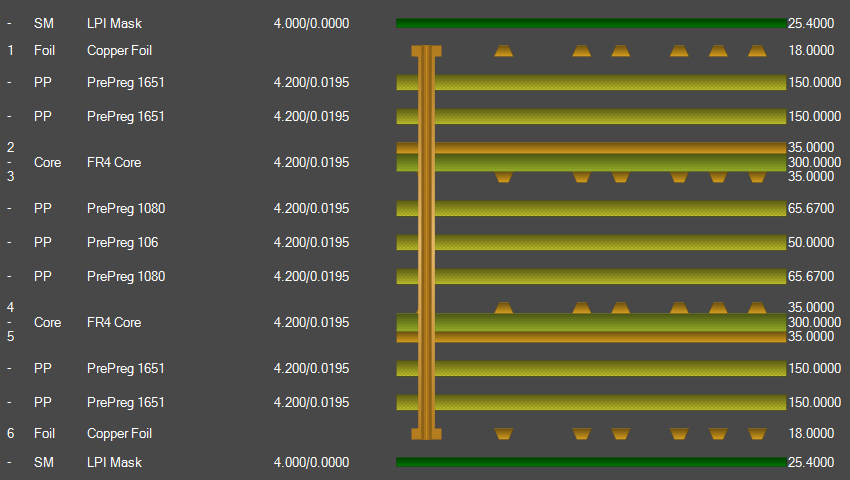
Task: Click the rightmost copper trace on layer 3
Action: click(757, 177)
